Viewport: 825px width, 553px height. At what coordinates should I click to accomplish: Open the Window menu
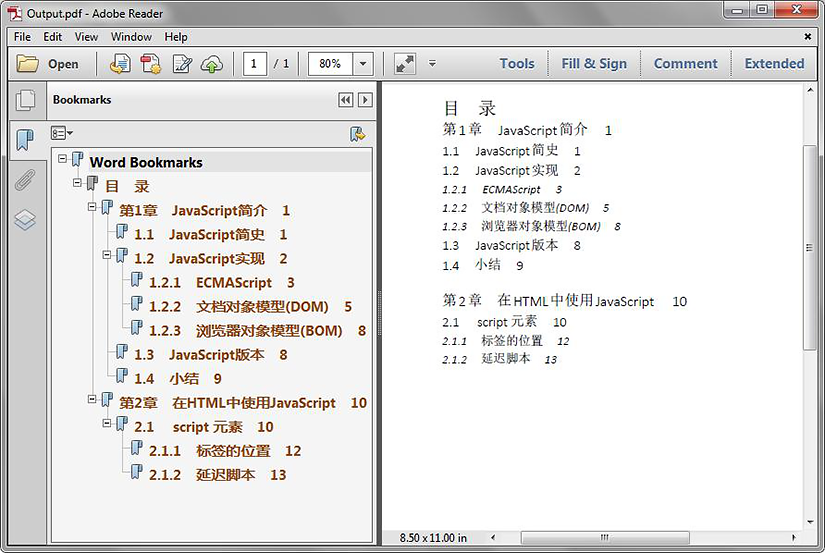[131, 37]
